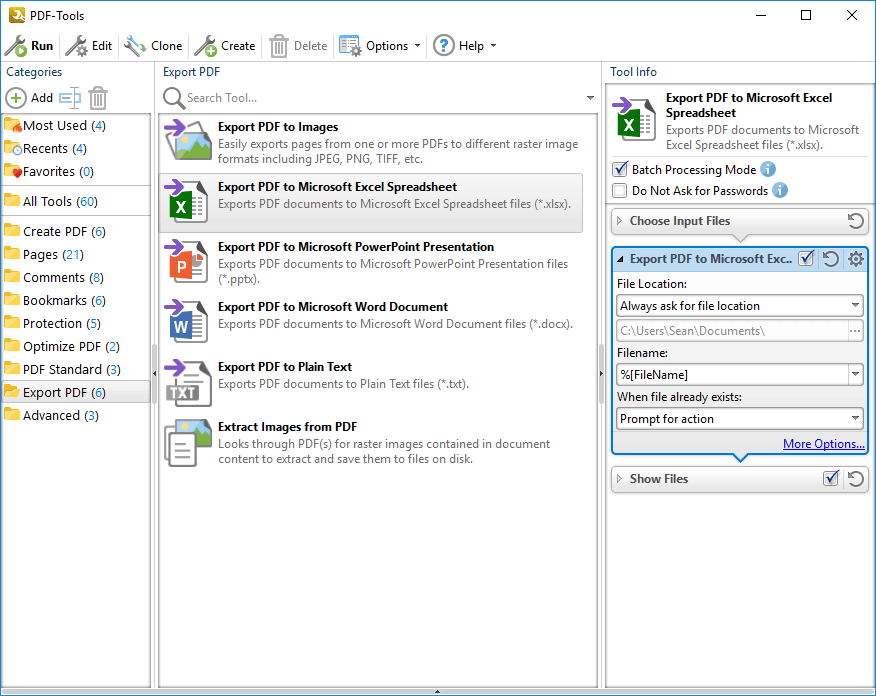Viewport: 876px width, 696px height.
Task: Collapse the Tool Info pane with splitter arrow
Action: (x=601, y=373)
